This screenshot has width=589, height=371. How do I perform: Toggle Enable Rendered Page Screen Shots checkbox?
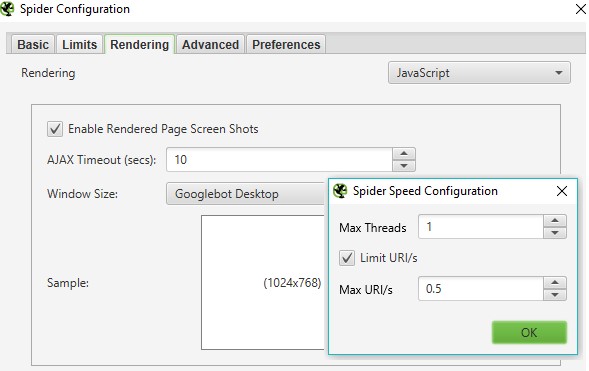[55, 129]
